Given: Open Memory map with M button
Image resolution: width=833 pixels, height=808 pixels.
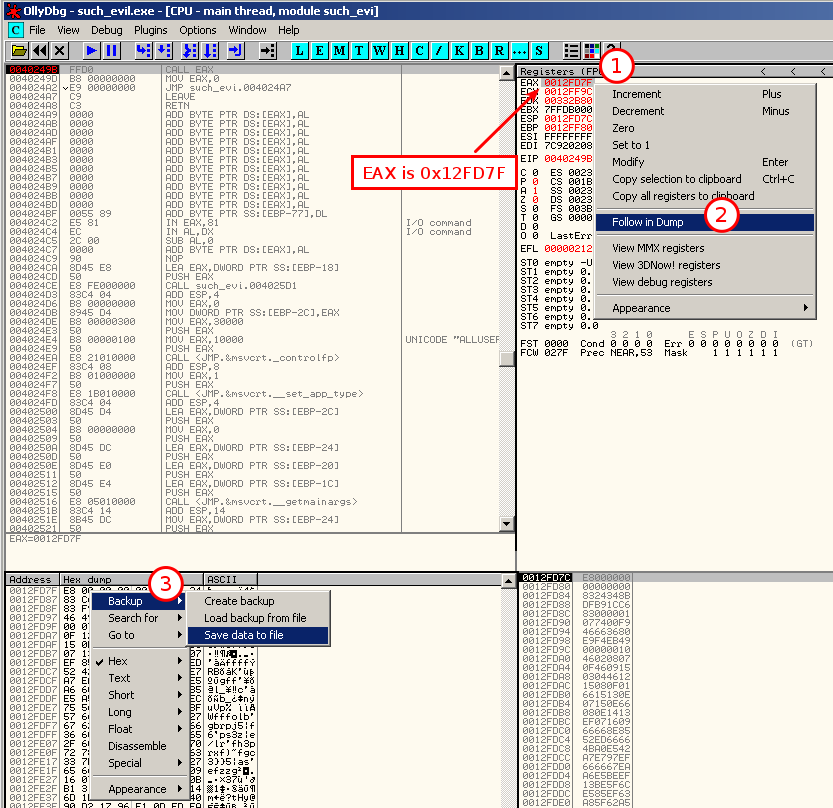Looking at the screenshot, I should 340,50.
